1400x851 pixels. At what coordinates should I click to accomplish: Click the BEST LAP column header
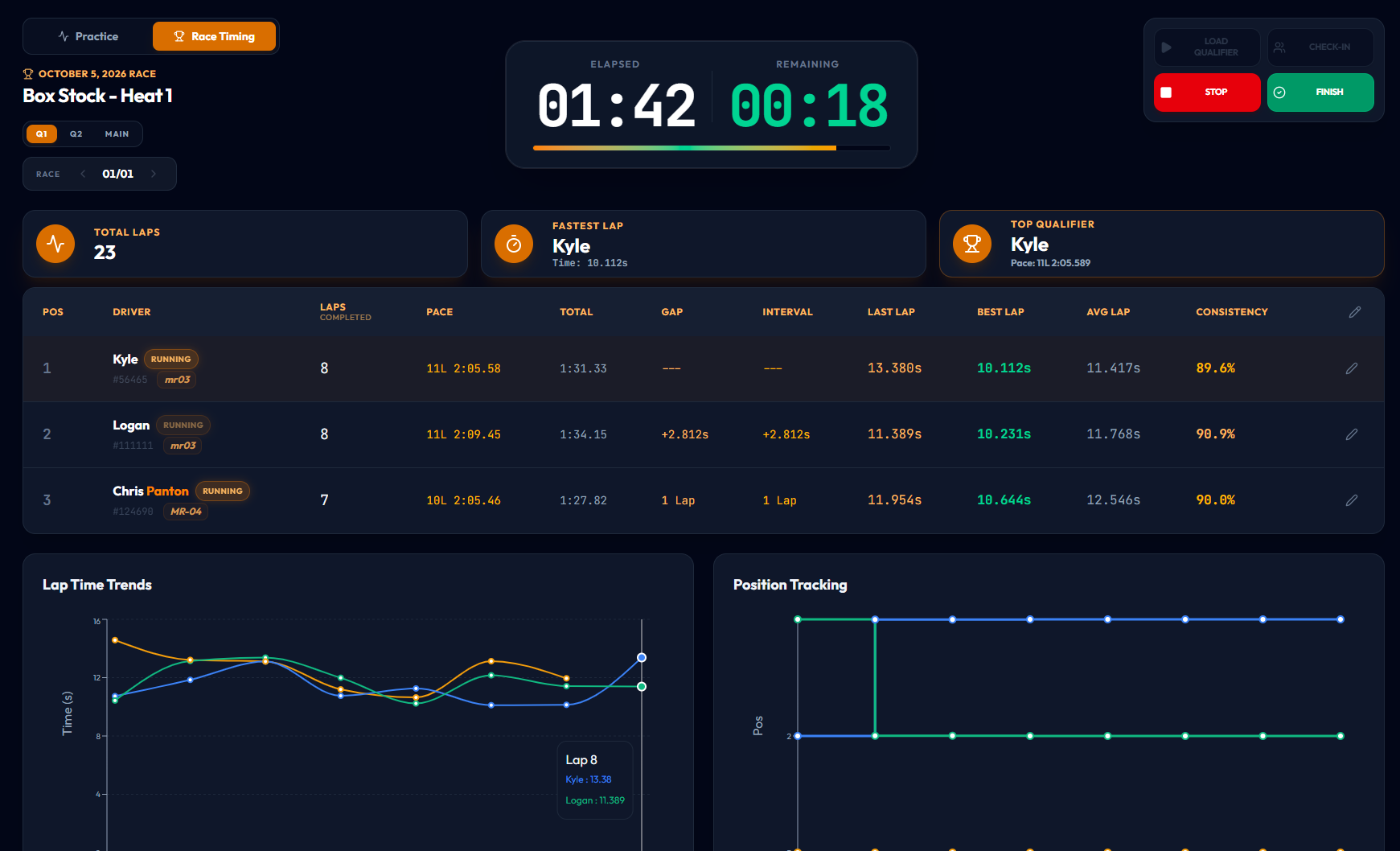[x=1000, y=312]
